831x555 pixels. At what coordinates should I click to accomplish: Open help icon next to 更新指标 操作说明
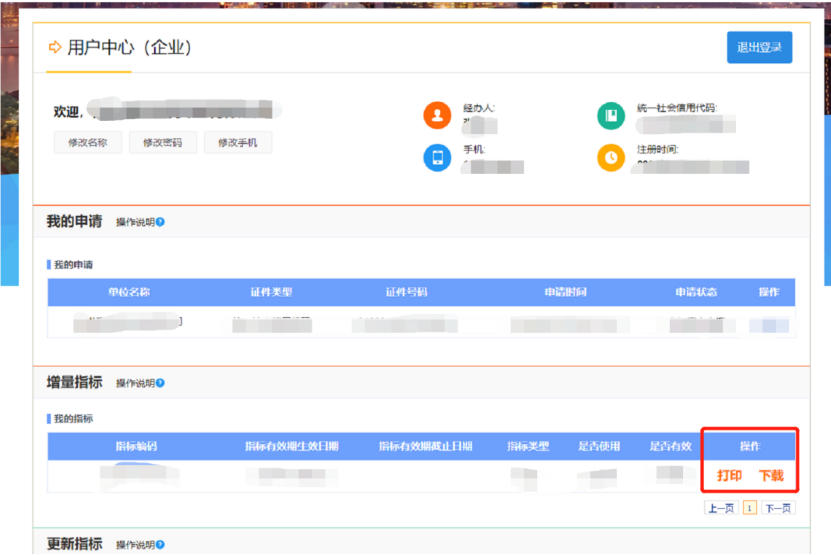click(160, 545)
